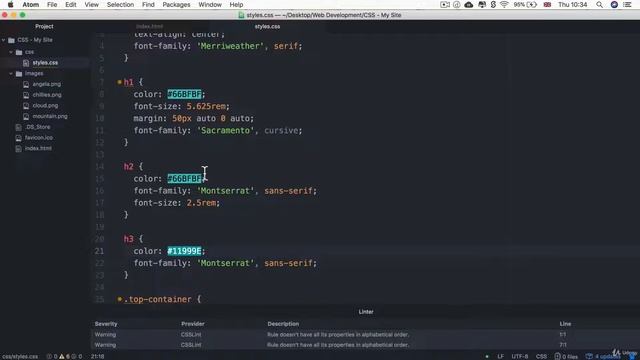
Task: Click the S-shaped app icon in menu bar
Action: [x=493, y=4]
